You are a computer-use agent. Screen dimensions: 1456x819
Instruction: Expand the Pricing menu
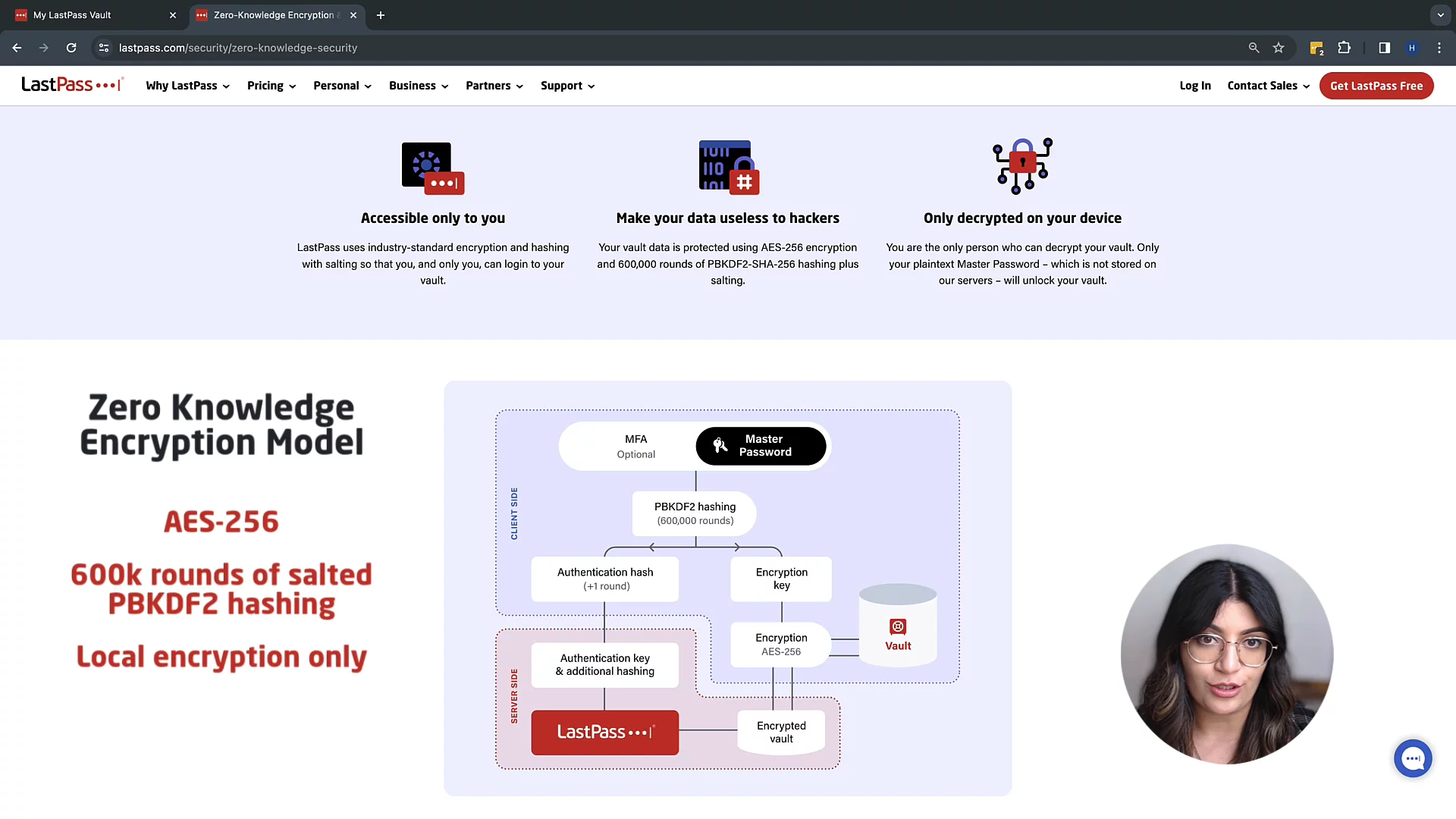click(271, 86)
